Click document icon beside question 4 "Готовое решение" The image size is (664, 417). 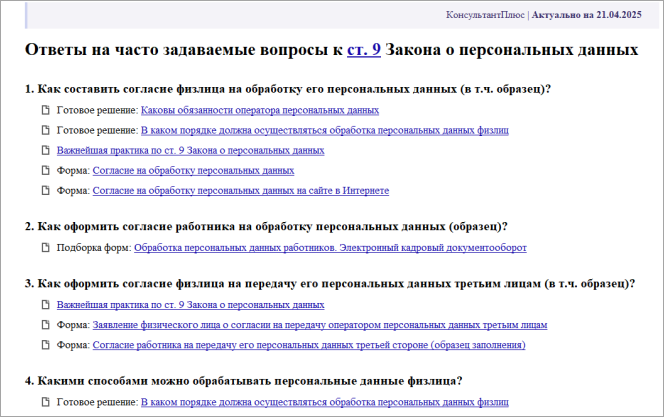45,402
